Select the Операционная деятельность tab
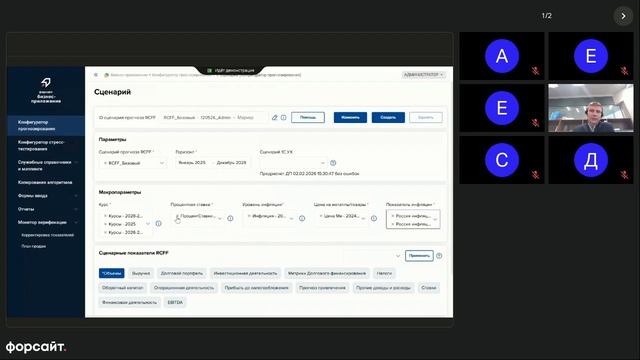This screenshot has width=640, height=360. click(x=184, y=288)
